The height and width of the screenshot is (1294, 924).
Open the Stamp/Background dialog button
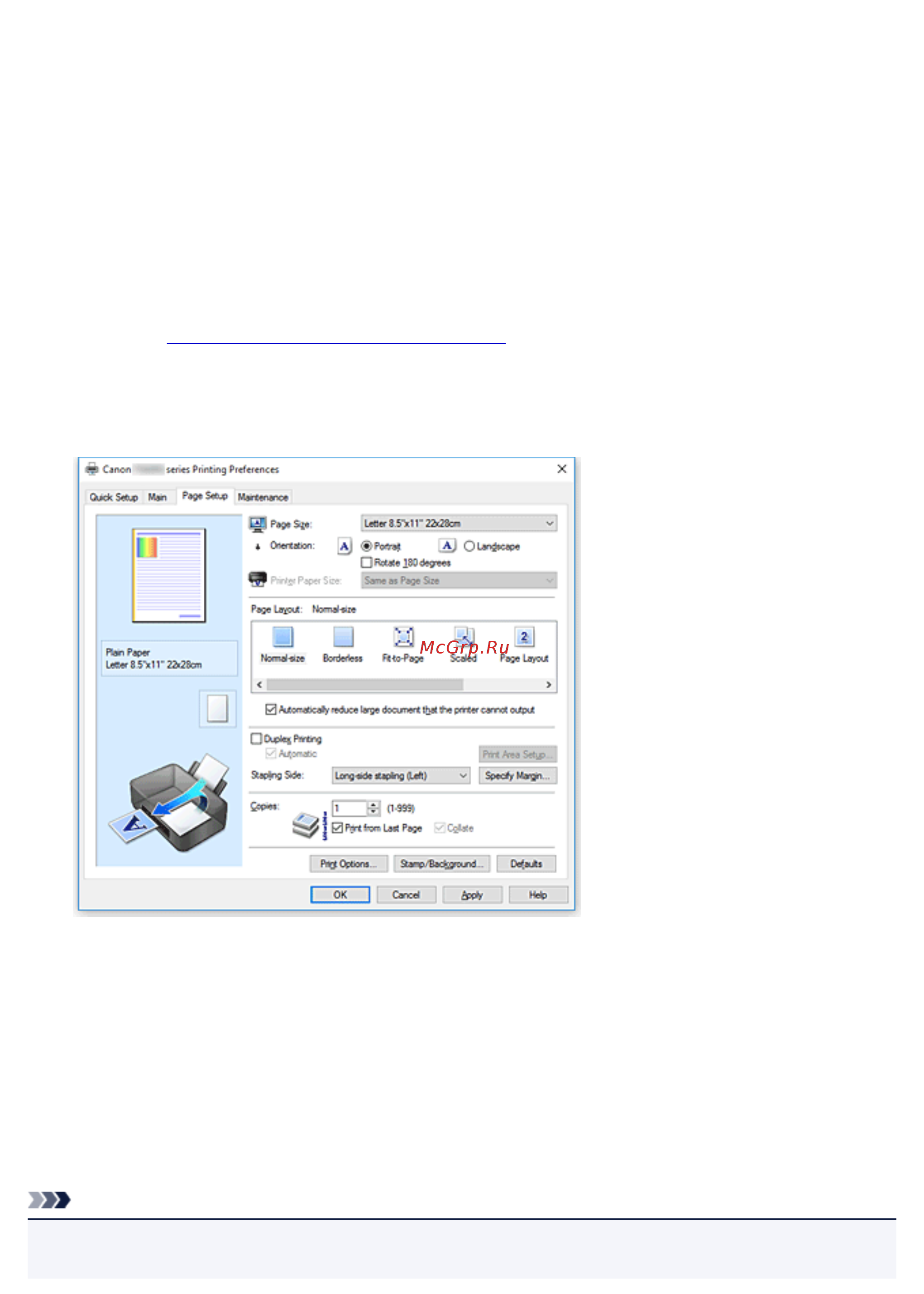[442, 864]
